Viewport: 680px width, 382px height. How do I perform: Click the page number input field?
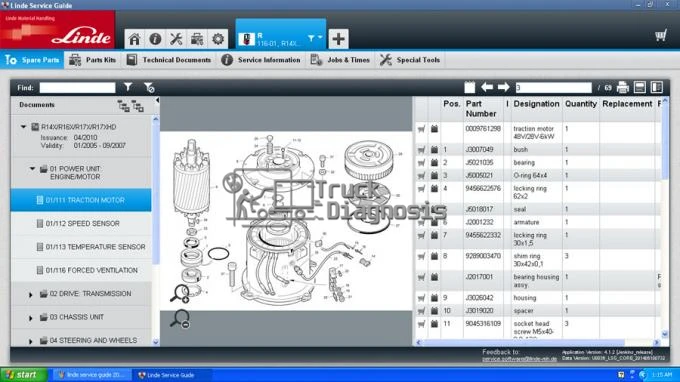[x=553, y=88]
